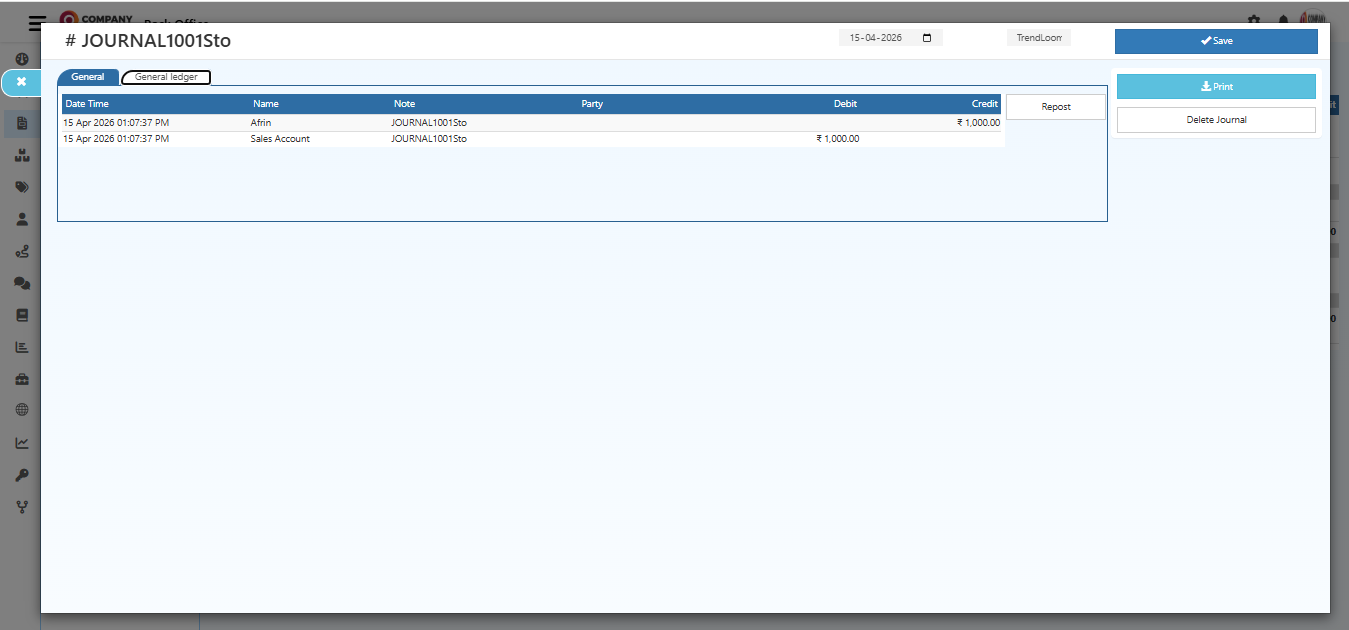Select the Afrin credit entry row

pos(500,122)
